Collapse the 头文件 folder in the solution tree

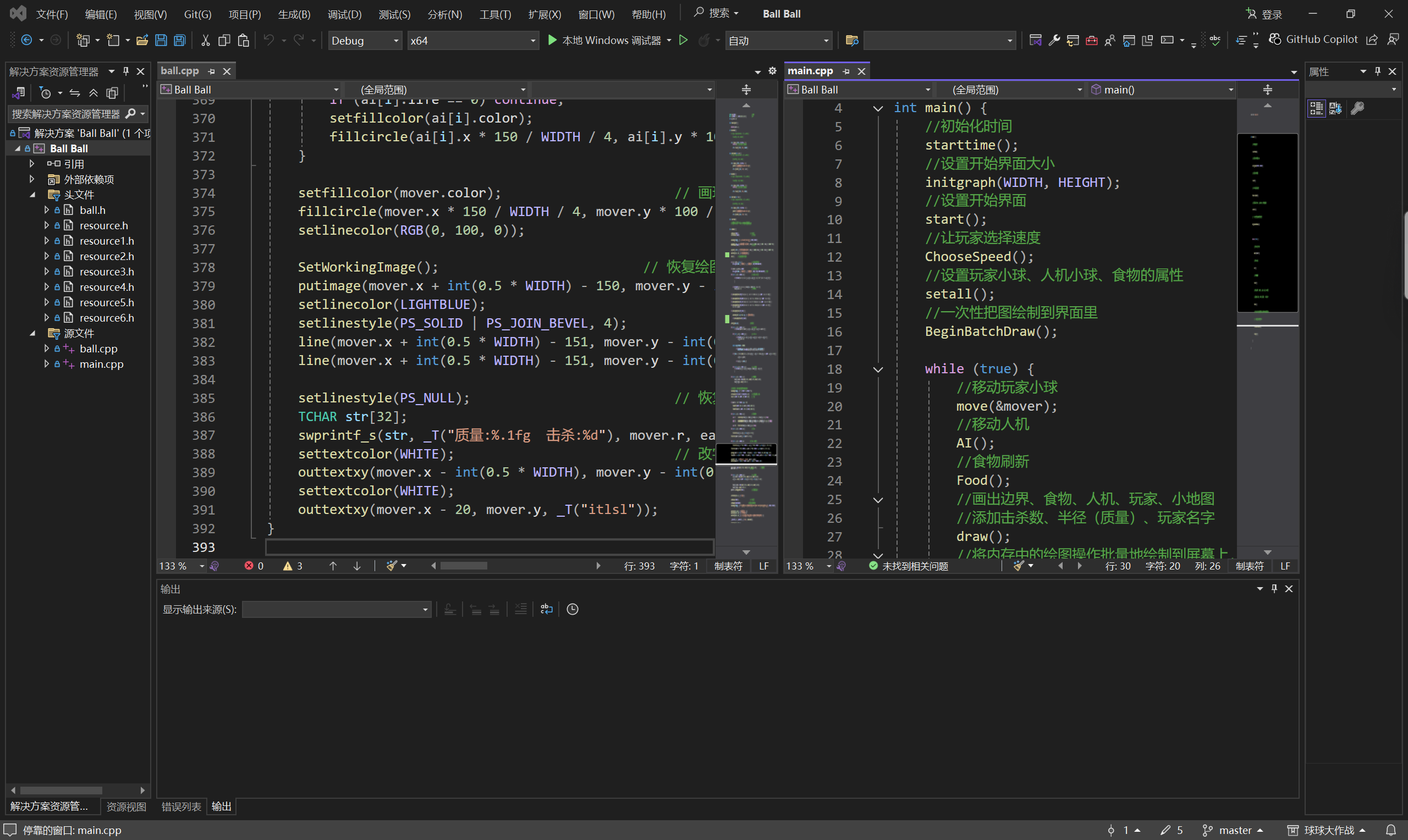[33, 195]
